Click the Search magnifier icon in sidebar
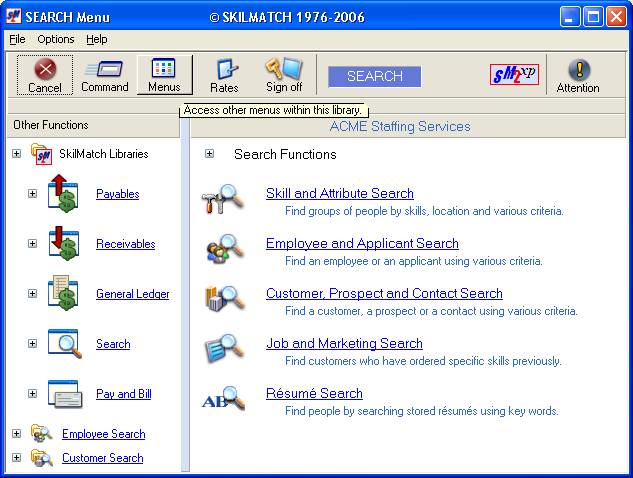 pos(64,343)
